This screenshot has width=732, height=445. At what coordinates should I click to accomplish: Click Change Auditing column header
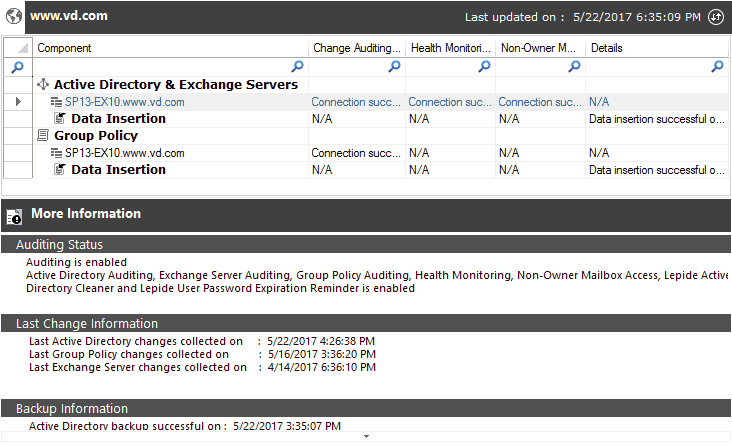click(x=357, y=48)
